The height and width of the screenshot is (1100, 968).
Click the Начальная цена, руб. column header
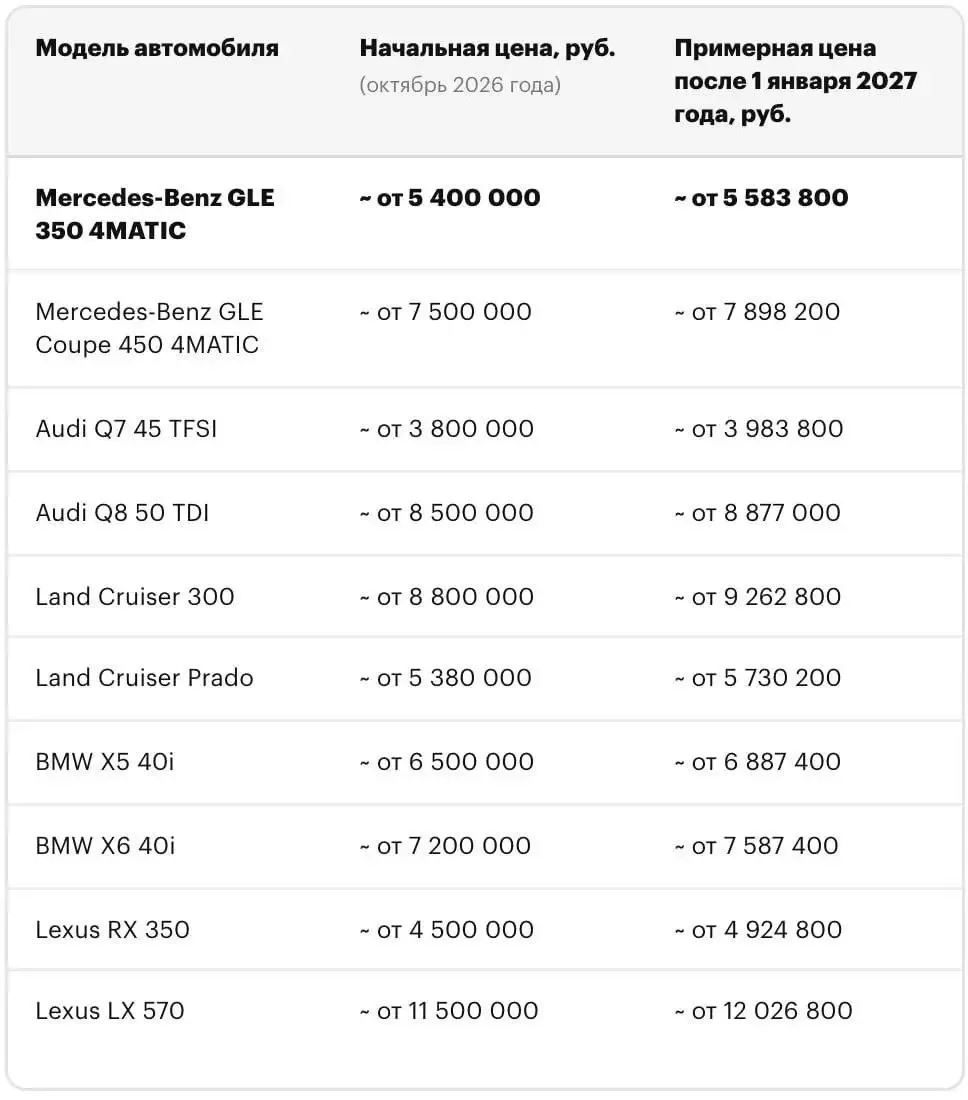click(x=488, y=48)
